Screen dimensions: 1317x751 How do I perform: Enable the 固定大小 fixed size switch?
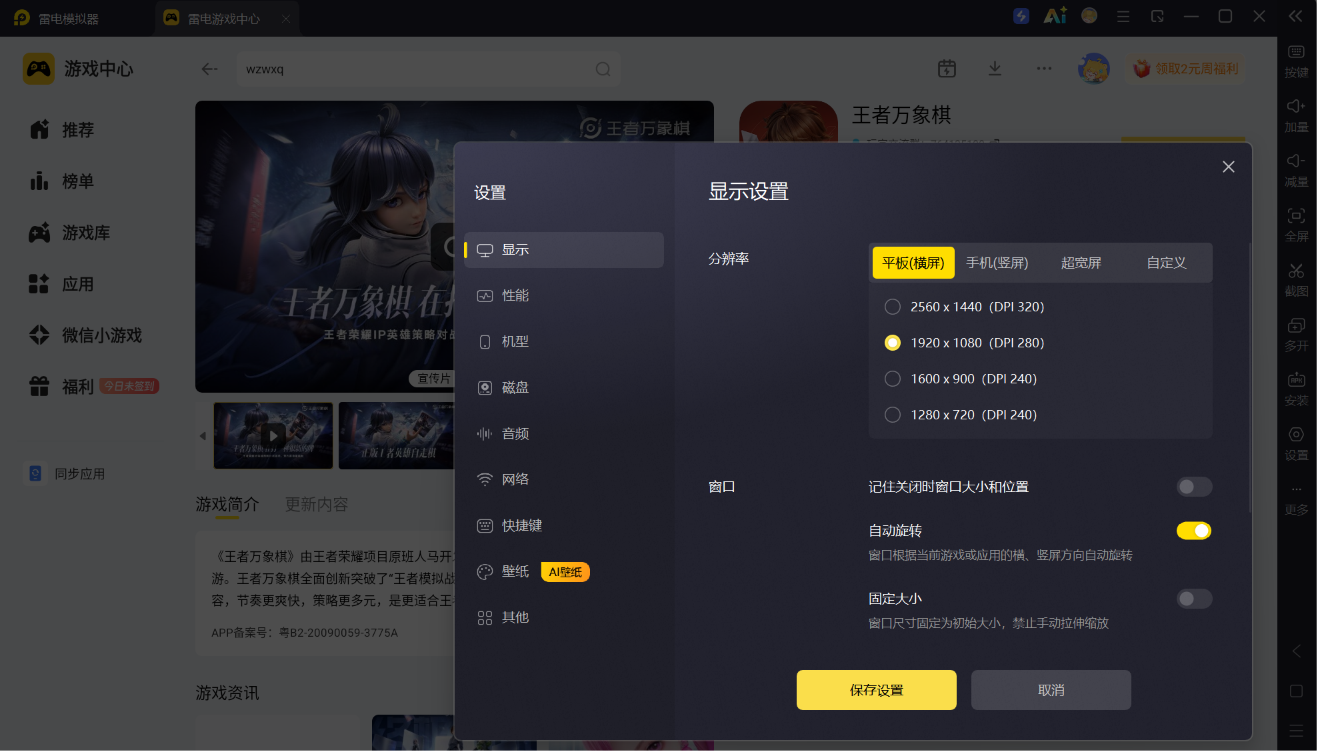tap(1194, 599)
